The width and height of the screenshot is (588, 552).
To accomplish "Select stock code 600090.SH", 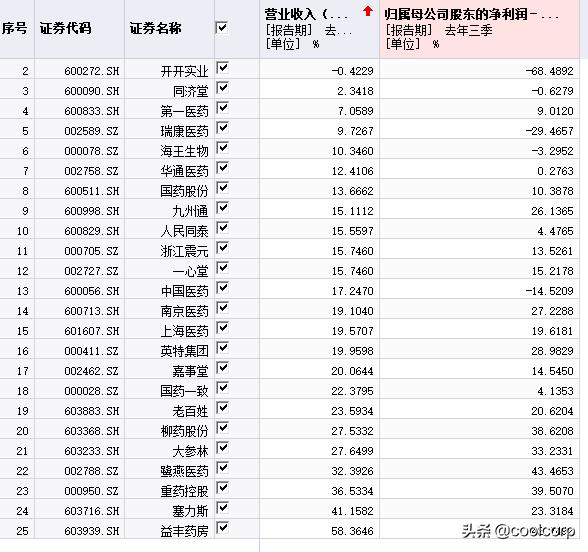I will click(92, 91).
